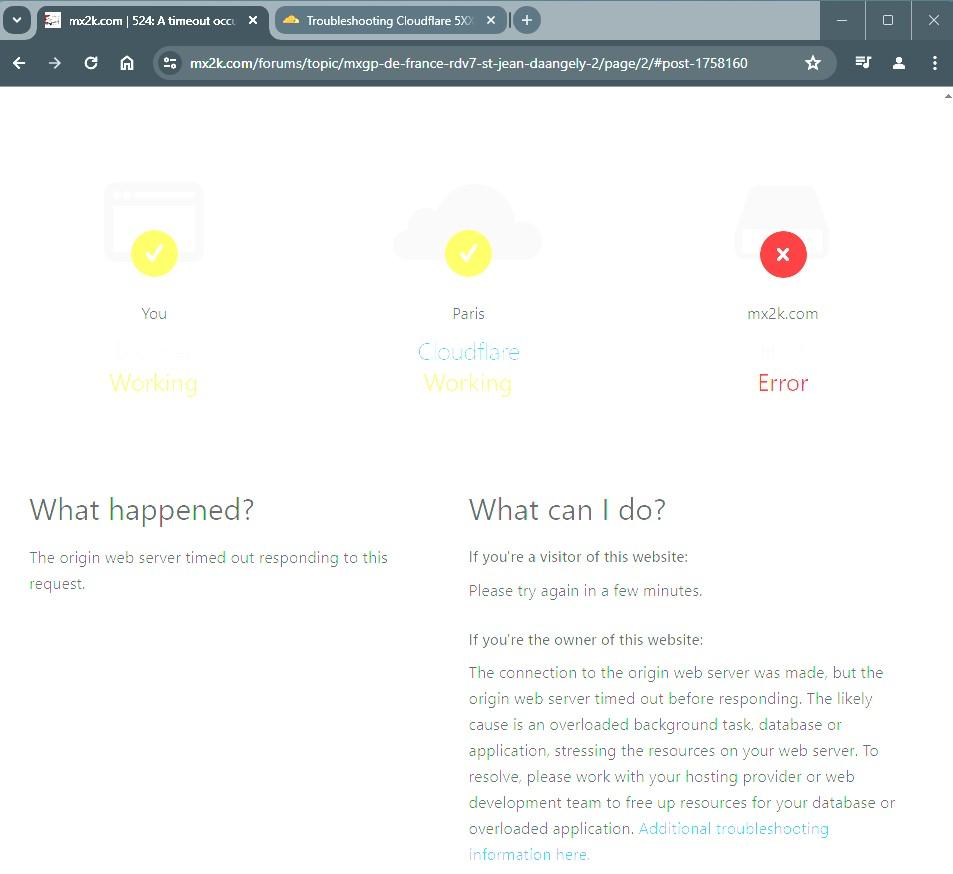Click 'If you're the owner of this website:'
The height and width of the screenshot is (874, 953).
pos(586,639)
